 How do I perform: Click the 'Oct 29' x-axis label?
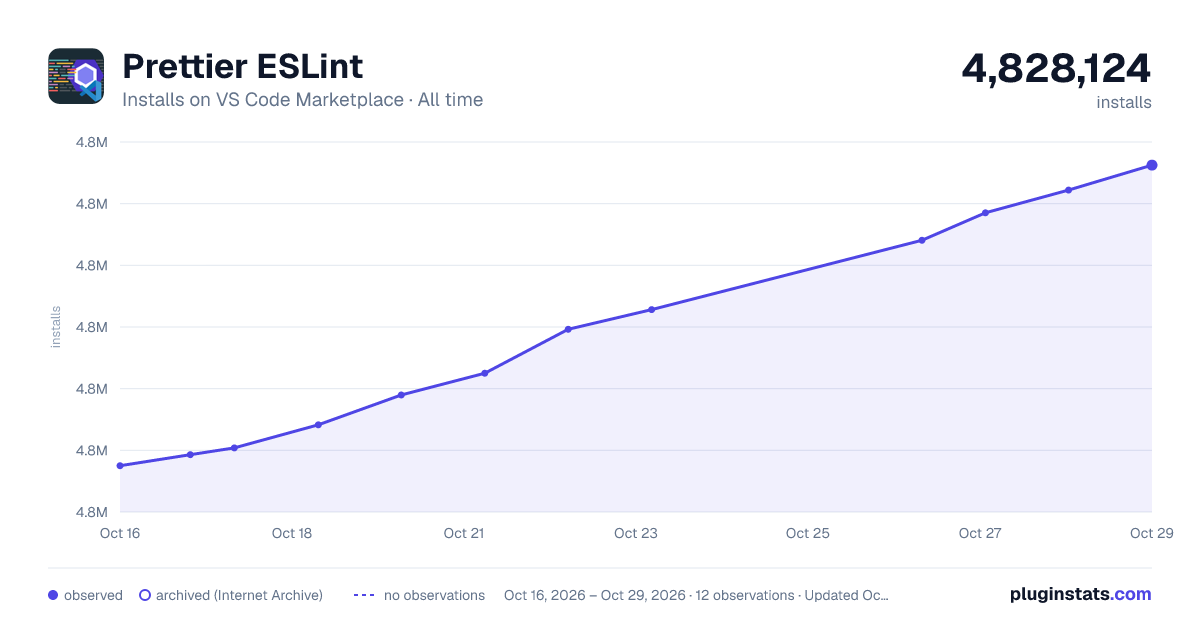point(1150,533)
